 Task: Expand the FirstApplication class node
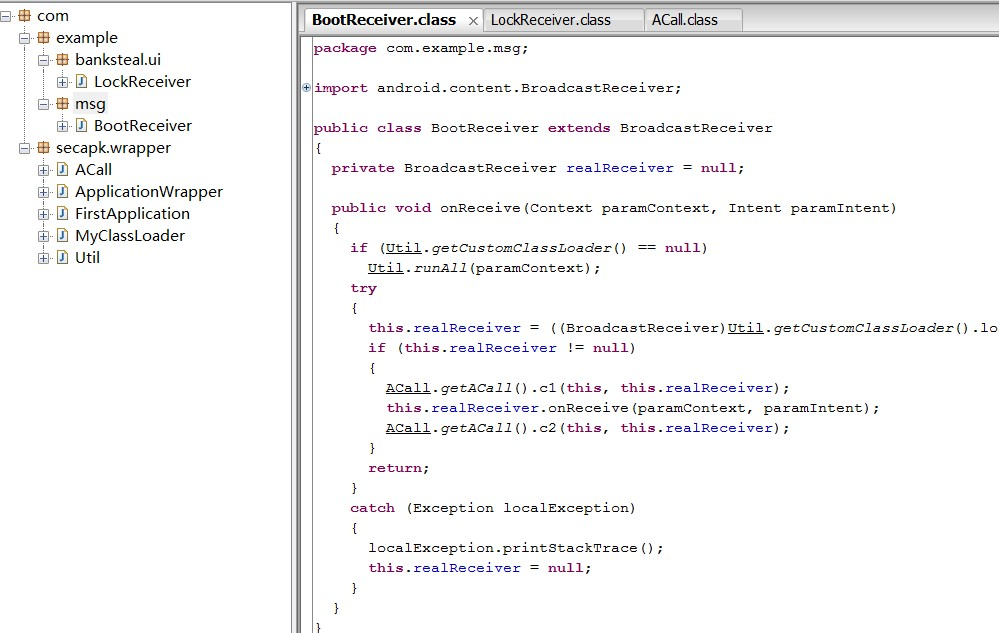pyautogui.click(x=43, y=214)
